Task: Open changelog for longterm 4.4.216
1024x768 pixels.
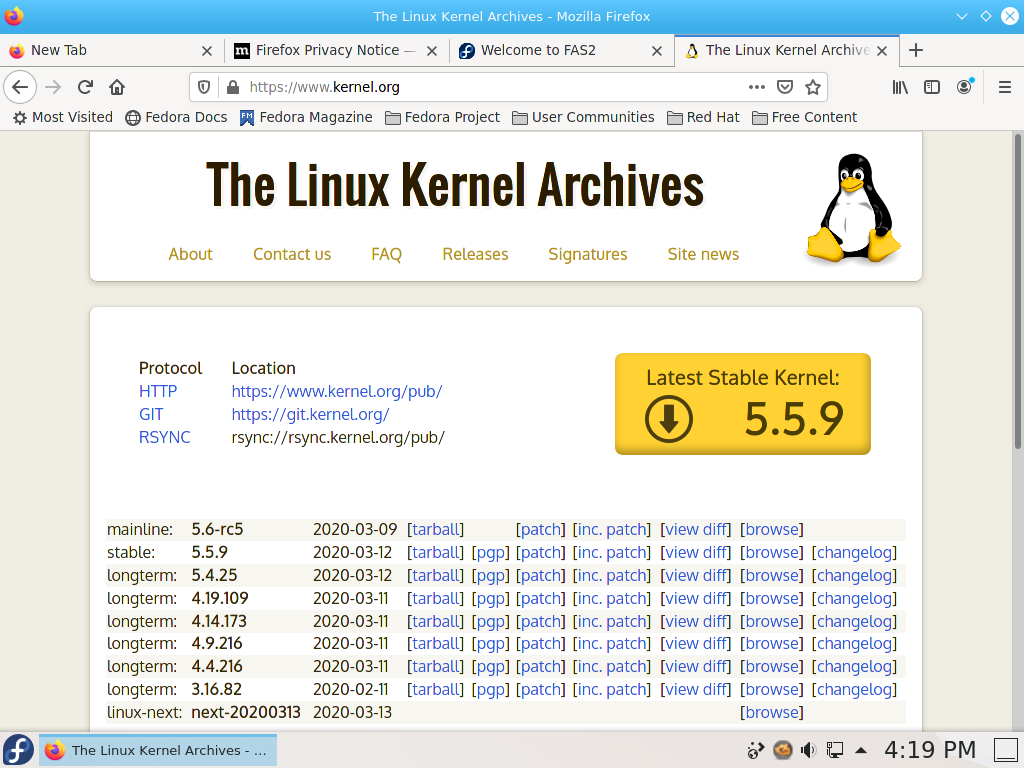Action: (x=854, y=667)
